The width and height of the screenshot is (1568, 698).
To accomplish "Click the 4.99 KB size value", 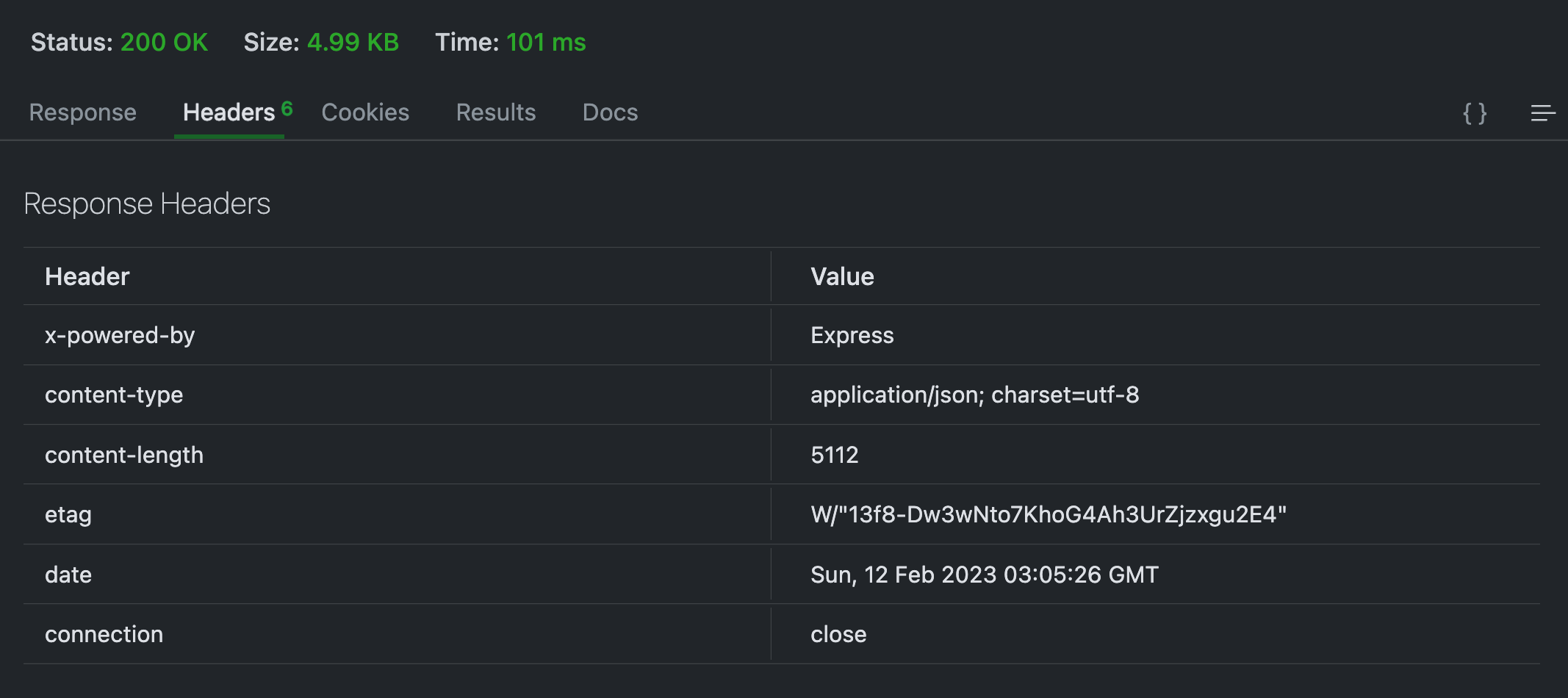I will click(x=353, y=42).
